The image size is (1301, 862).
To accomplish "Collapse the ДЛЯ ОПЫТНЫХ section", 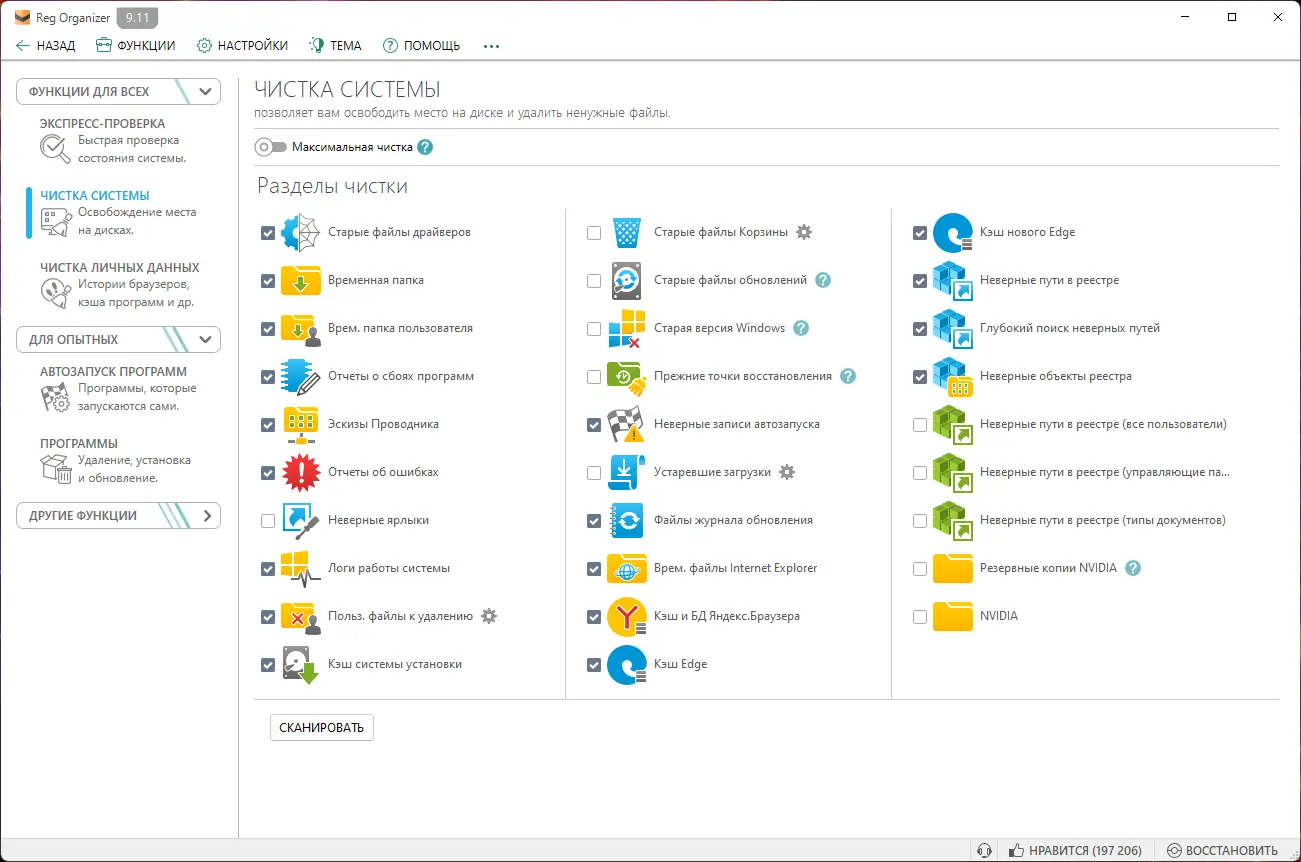I will click(118, 339).
